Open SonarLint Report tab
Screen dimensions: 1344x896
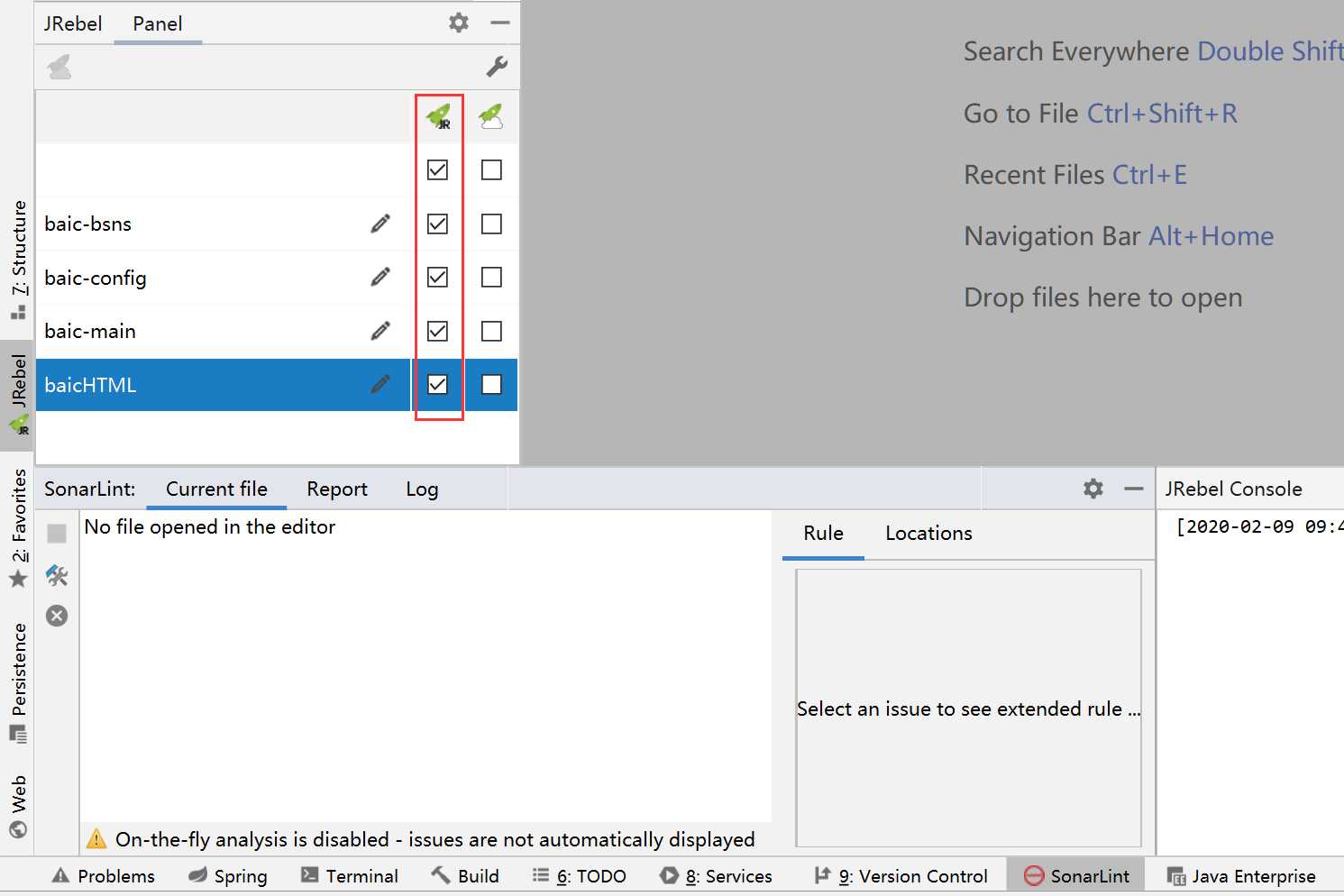(x=337, y=489)
